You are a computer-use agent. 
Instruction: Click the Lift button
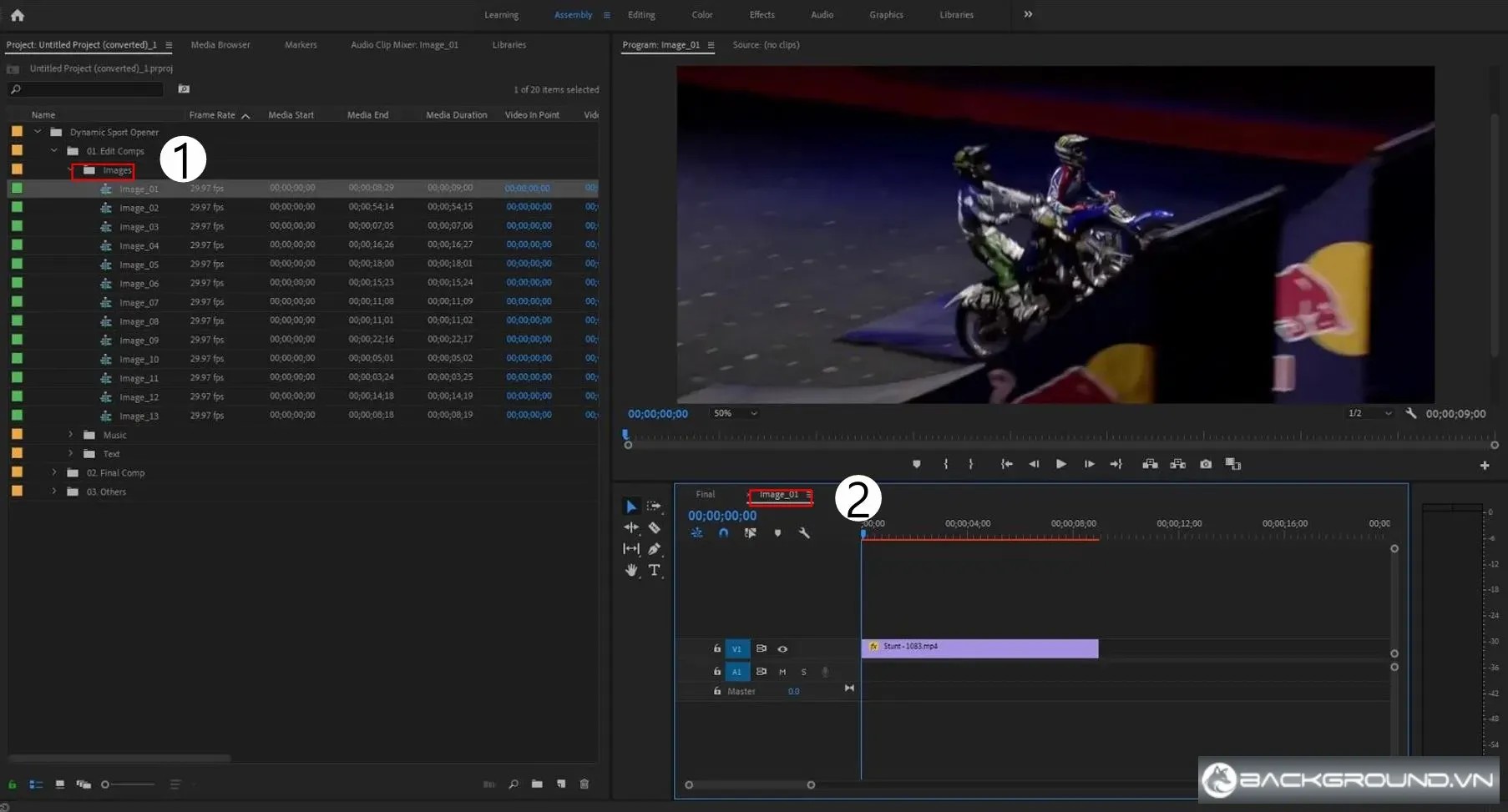[1150, 464]
